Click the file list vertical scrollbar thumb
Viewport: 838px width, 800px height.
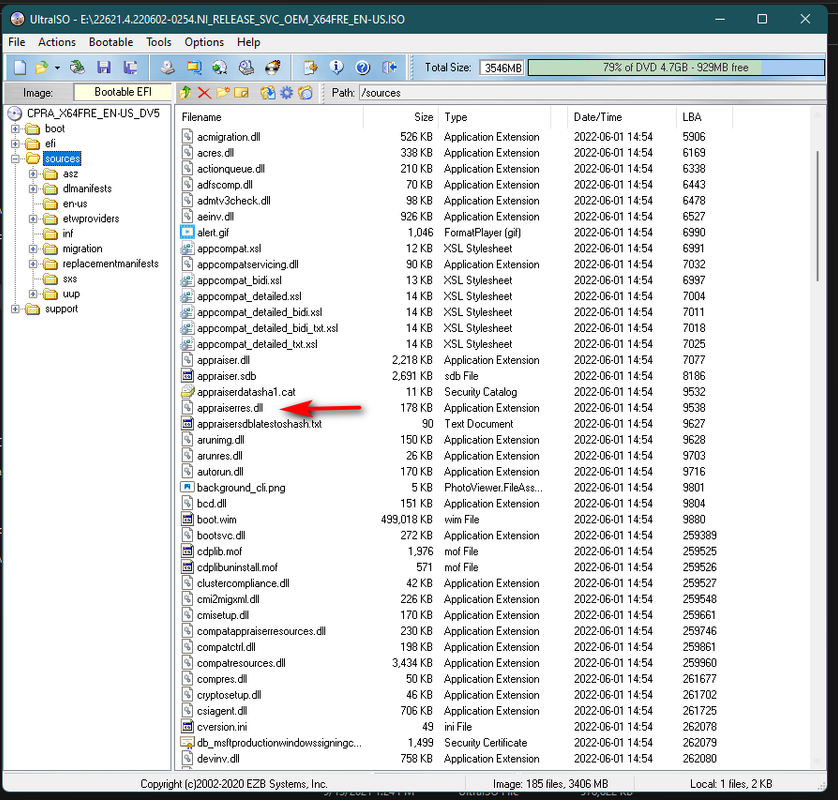click(x=817, y=216)
